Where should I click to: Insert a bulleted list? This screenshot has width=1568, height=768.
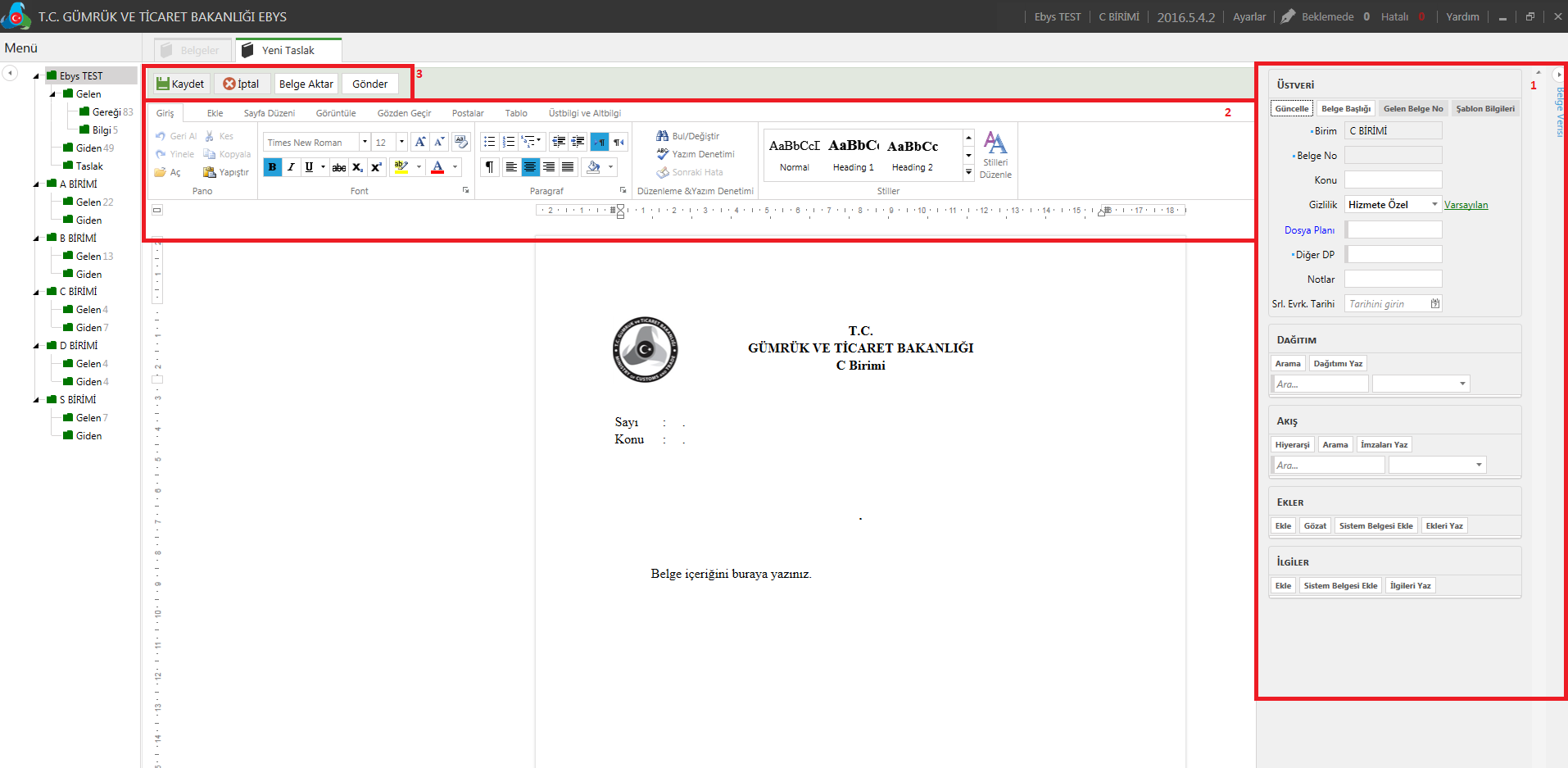pyautogui.click(x=490, y=142)
